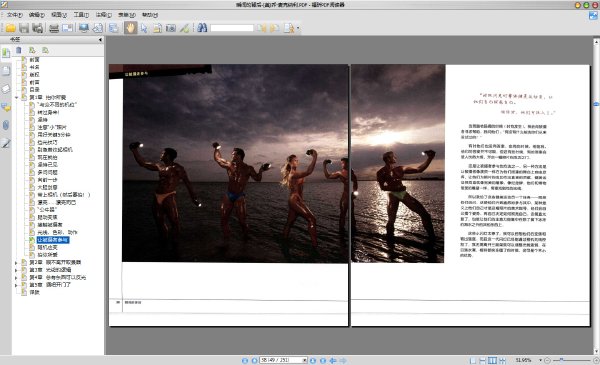Go forward to next view arrow
Viewport: 600px width, 365px height.
coord(343,360)
